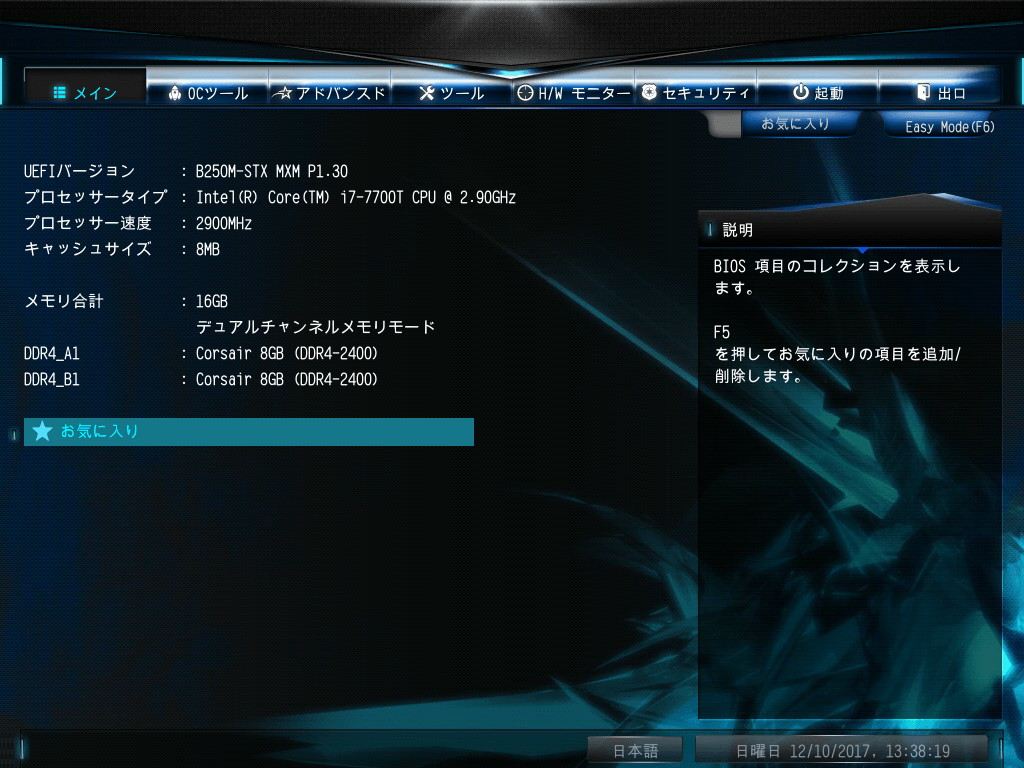Click the プロセッサータイプ label
Viewport: 1024px width, 768px height.
(x=95, y=197)
